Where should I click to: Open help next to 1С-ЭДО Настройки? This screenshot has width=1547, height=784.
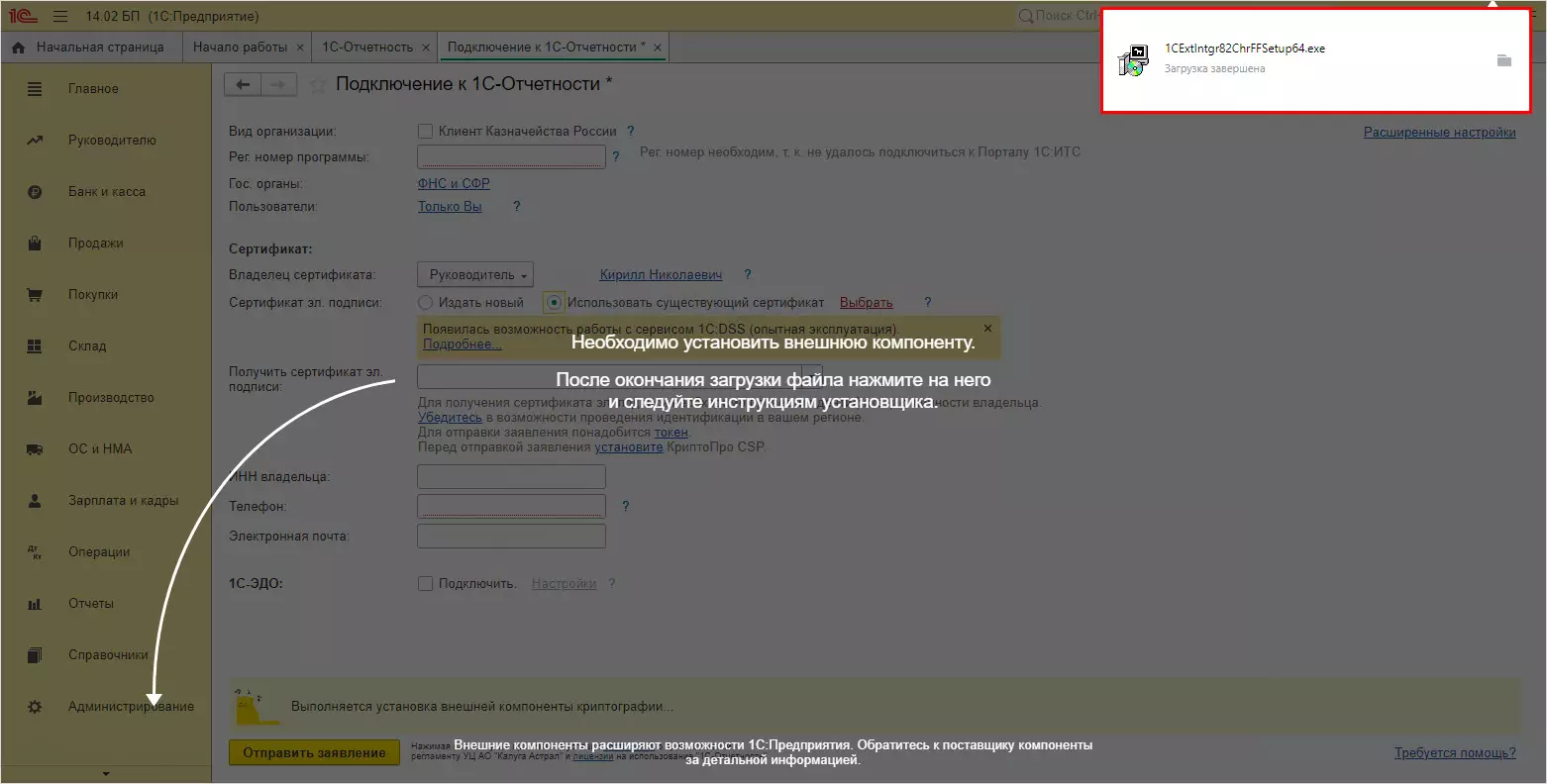(612, 584)
